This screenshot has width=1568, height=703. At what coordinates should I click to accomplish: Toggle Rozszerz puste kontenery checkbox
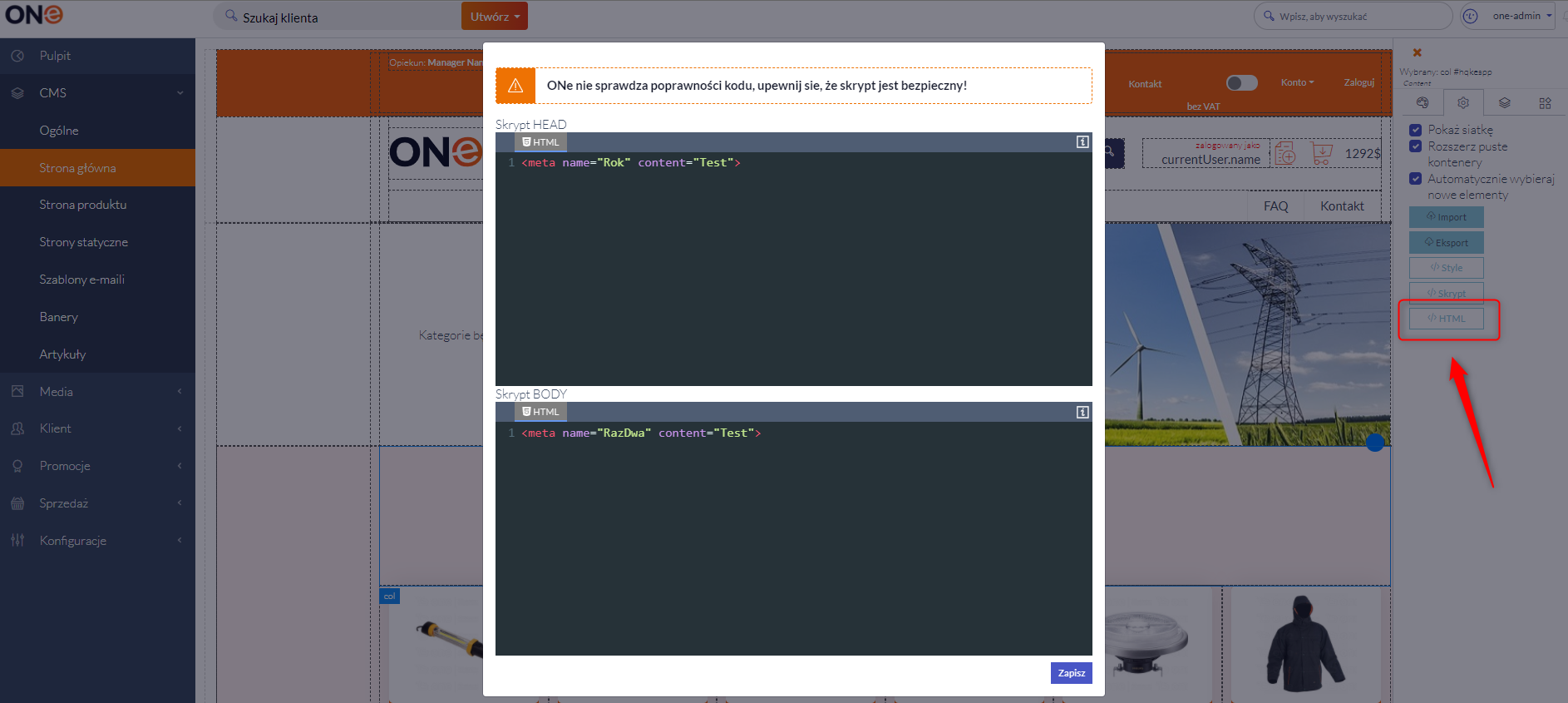1415,146
